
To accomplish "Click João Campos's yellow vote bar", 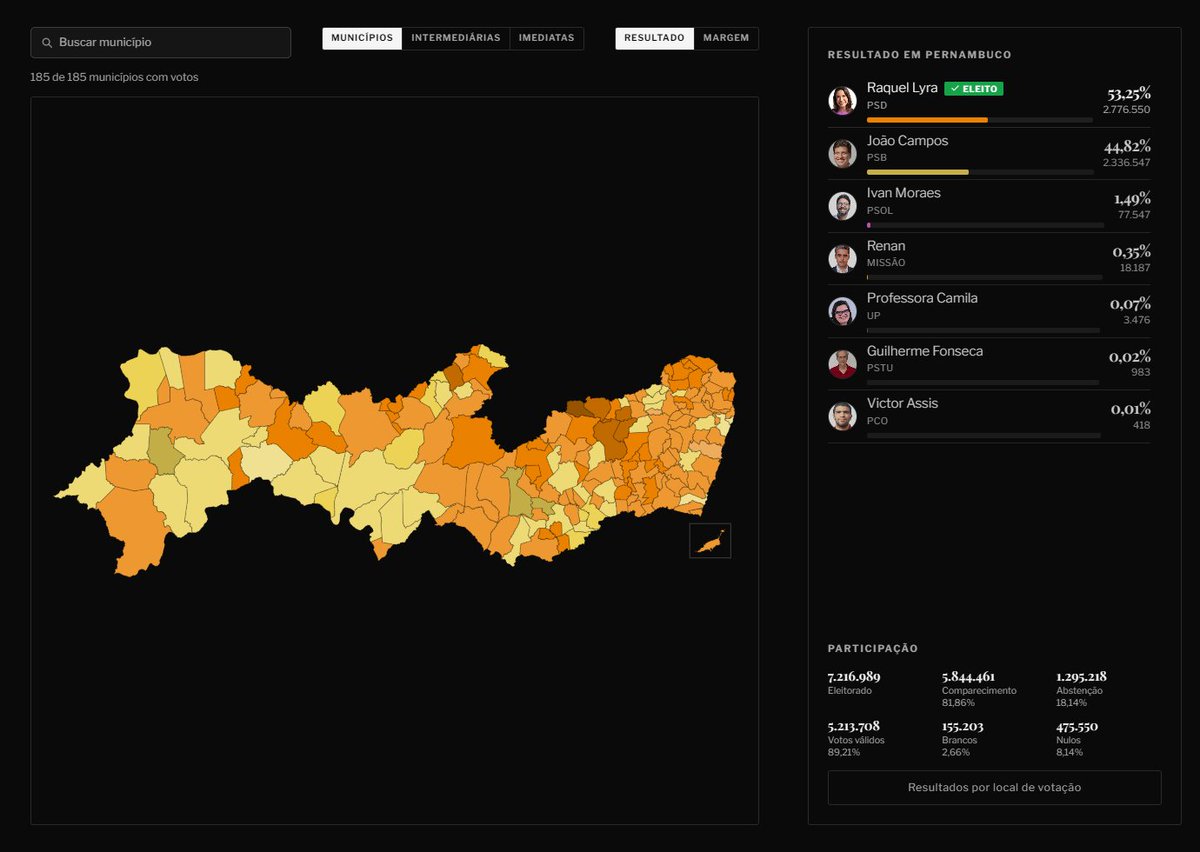I will [918, 172].
